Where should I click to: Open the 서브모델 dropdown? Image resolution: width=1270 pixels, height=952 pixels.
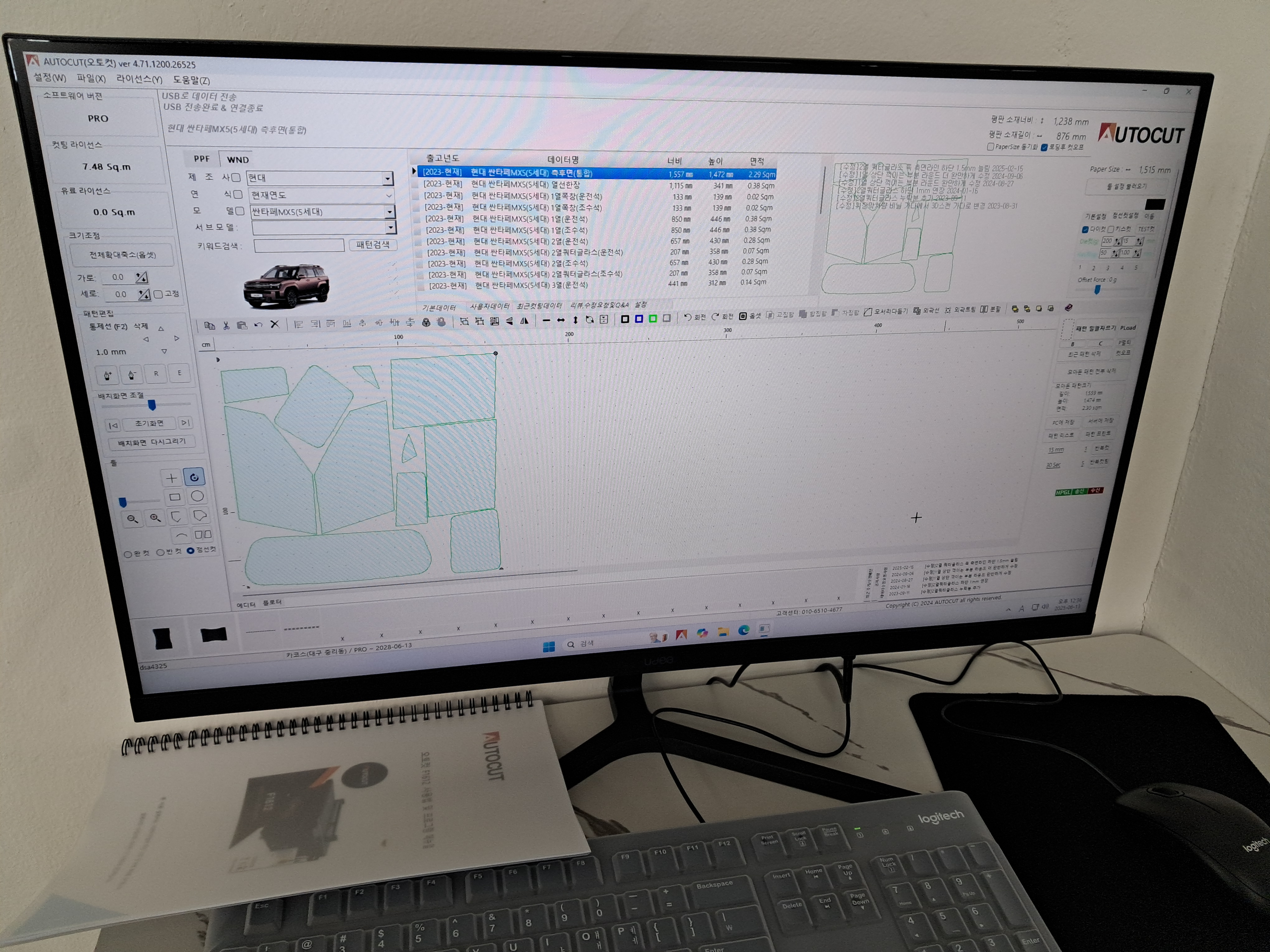tap(390, 228)
